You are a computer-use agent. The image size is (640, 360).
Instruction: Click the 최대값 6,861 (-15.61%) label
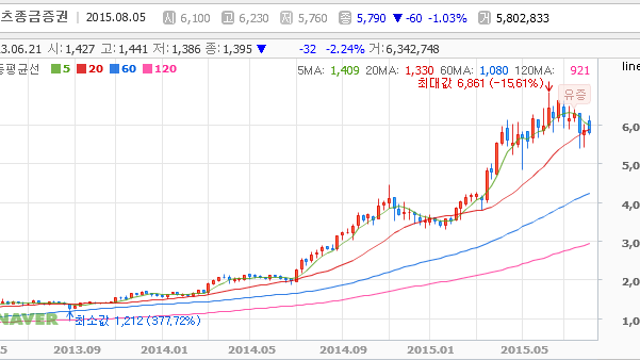(481, 83)
